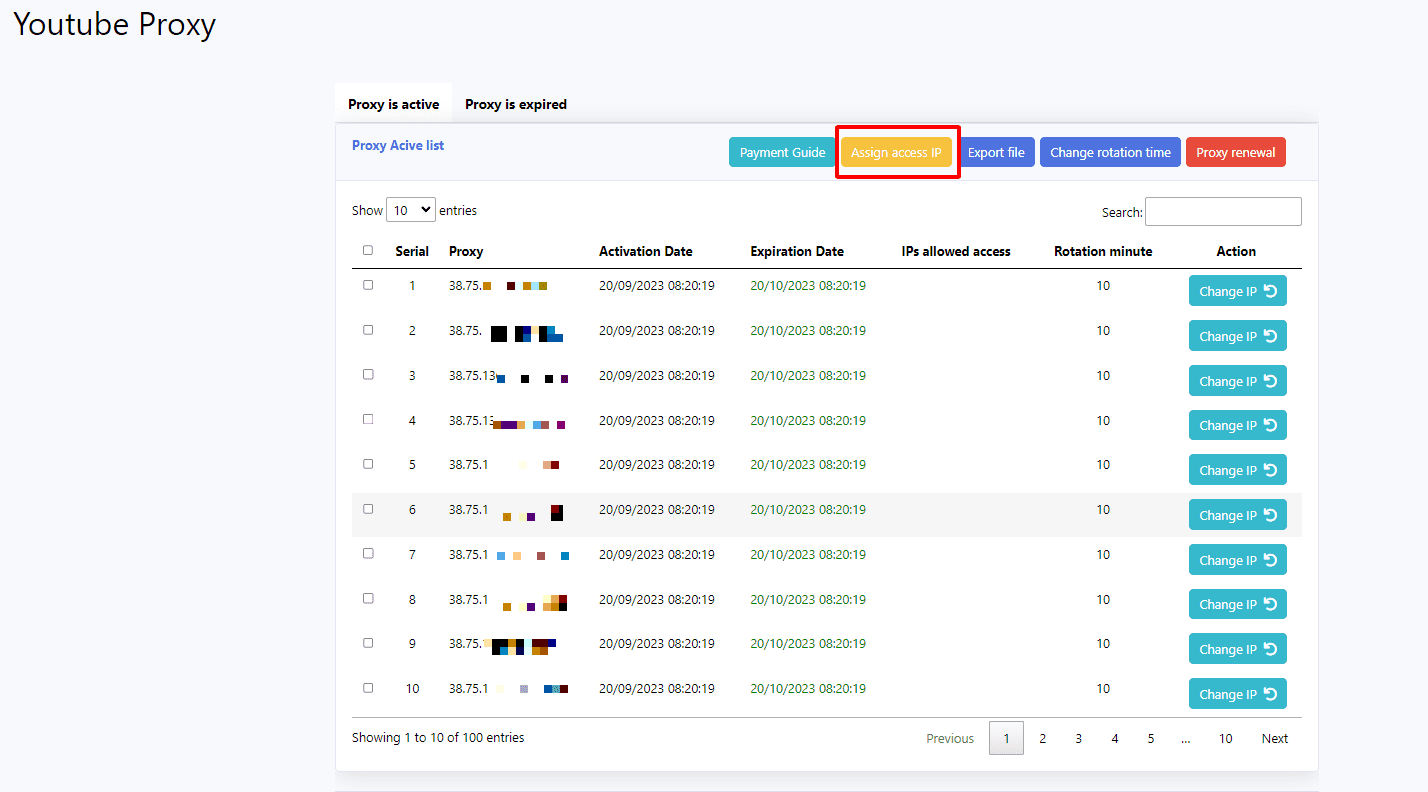Image resolution: width=1428 pixels, height=792 pixels.
Task: Click the red Proxy renewal button
Action: 1236,152
